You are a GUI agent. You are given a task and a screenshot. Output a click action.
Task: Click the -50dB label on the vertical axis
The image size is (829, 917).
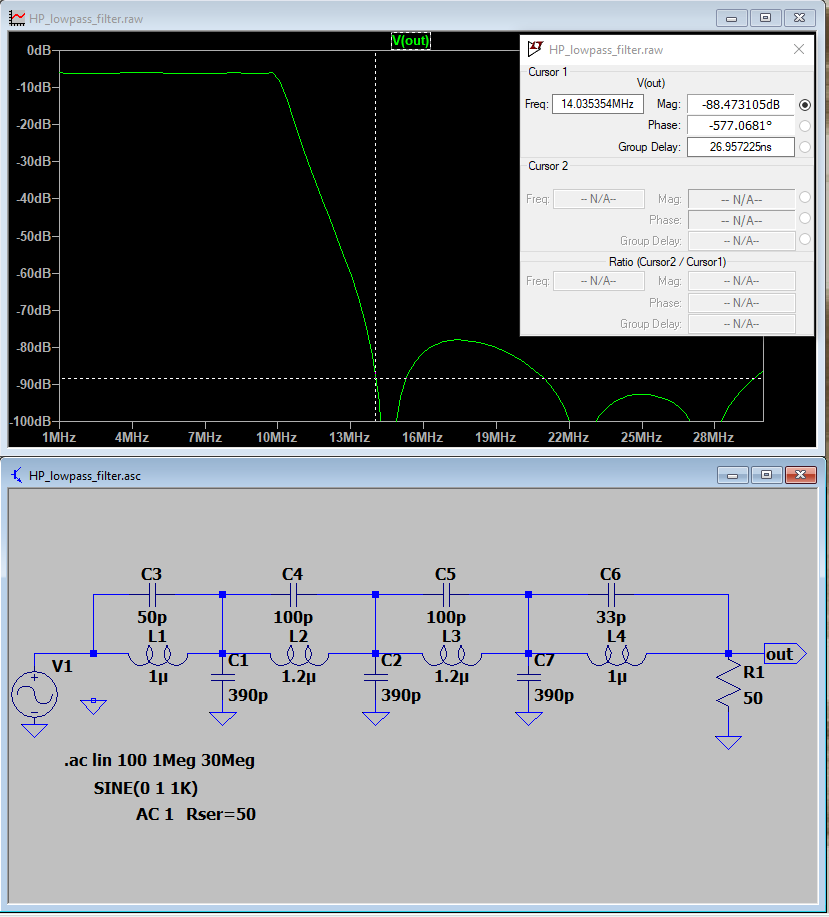36,236
